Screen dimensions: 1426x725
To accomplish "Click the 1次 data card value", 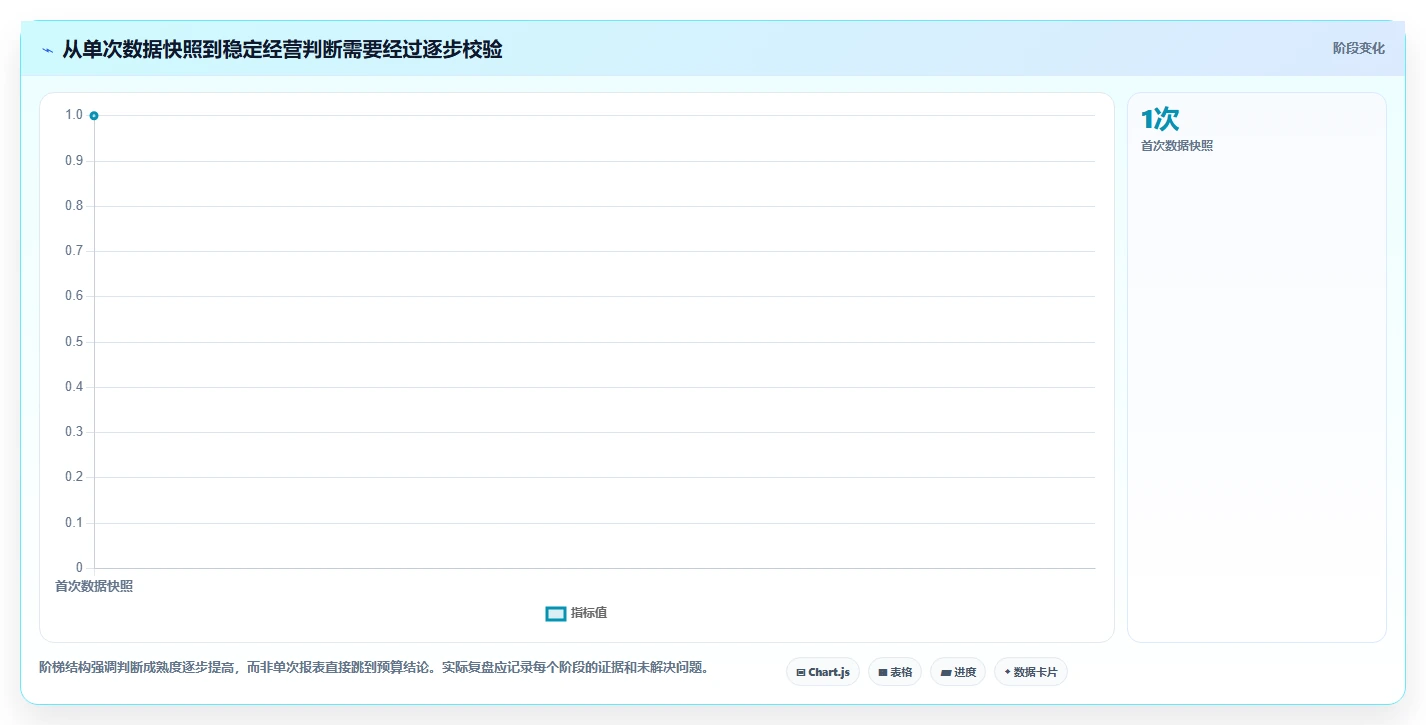I will [x=1160, y=119].
